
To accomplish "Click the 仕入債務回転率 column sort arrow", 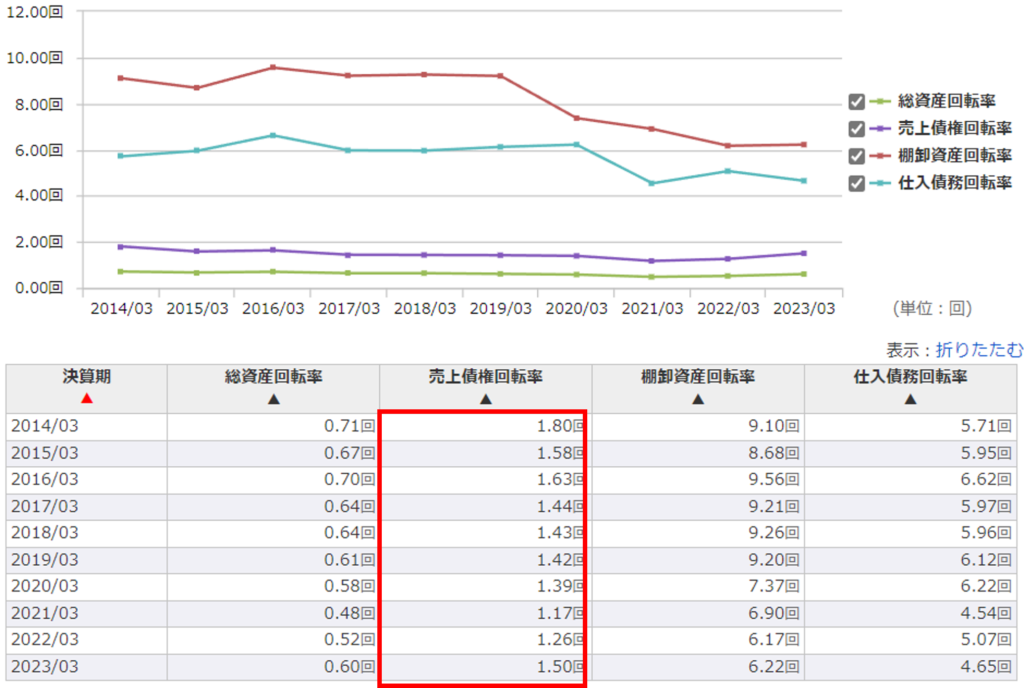I will [x=910, y=399].
